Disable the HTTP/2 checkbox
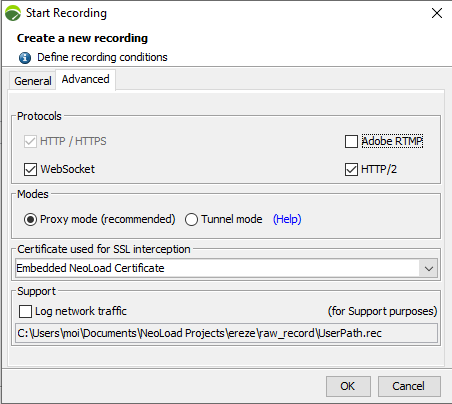 pos(351,169)
